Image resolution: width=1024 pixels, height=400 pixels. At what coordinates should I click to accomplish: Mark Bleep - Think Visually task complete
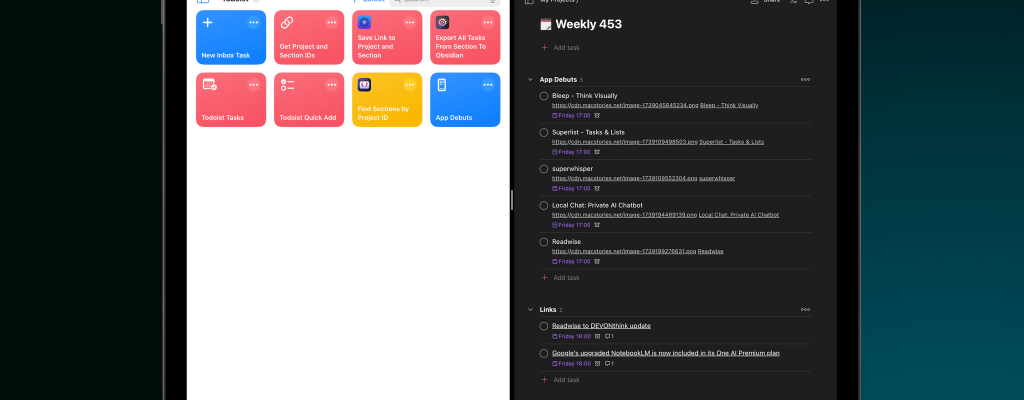544,96
